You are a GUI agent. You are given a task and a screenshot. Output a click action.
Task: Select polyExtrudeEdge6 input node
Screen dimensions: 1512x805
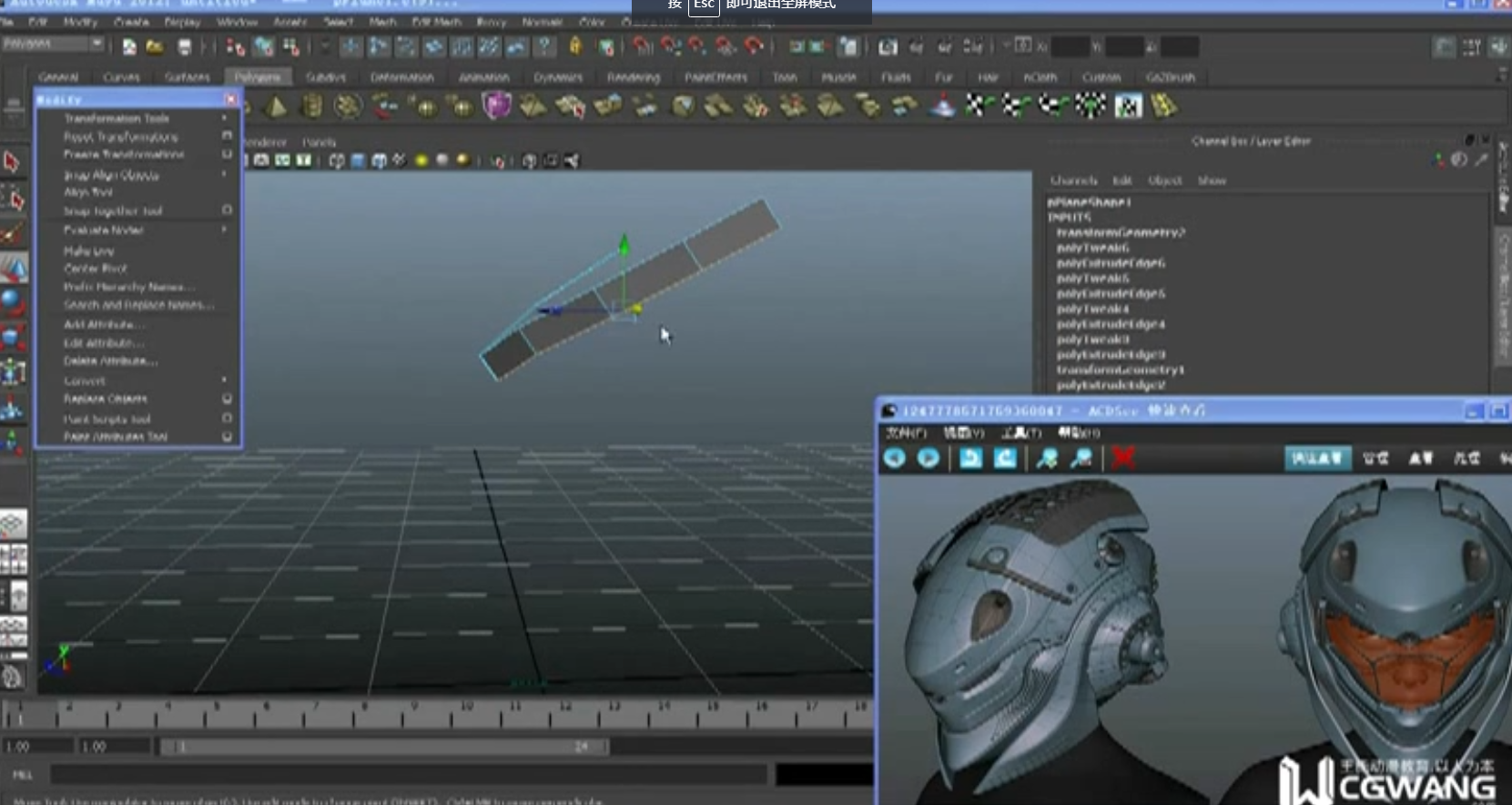click(1111, 263)
